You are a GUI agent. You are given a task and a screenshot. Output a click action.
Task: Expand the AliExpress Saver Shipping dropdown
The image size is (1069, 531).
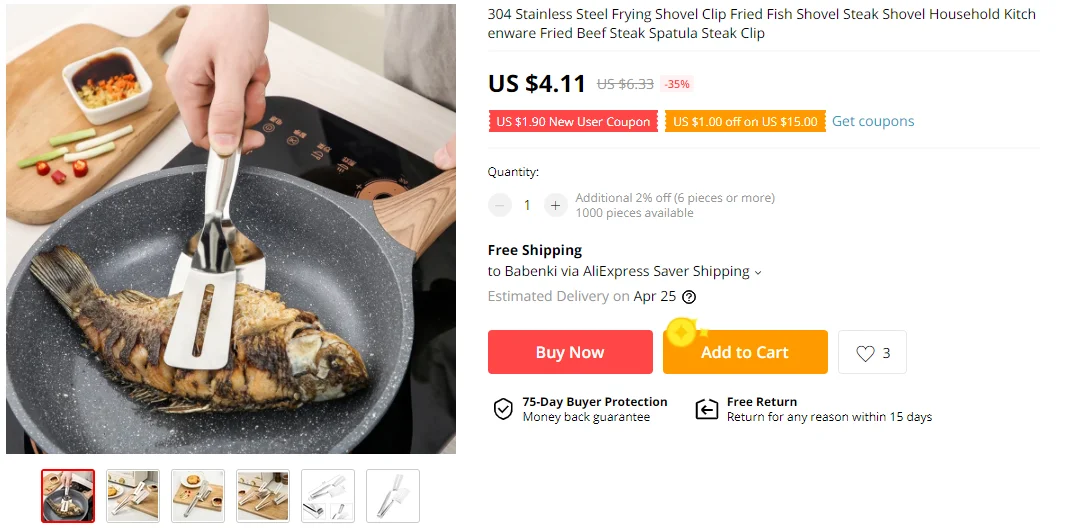(x=758, y=272)
